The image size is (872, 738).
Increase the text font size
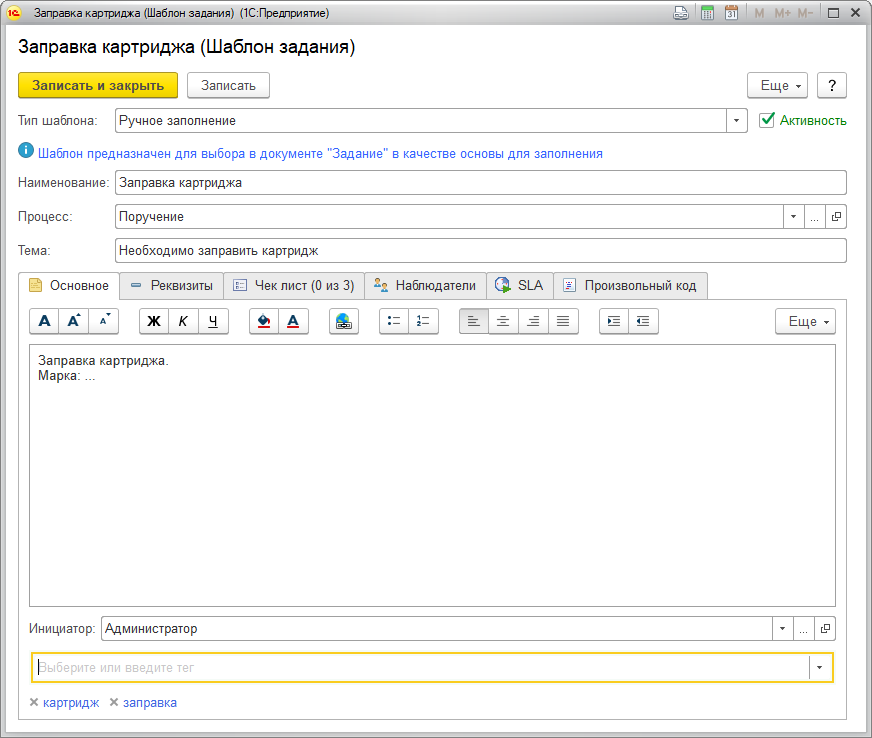[x=74, y=321]
